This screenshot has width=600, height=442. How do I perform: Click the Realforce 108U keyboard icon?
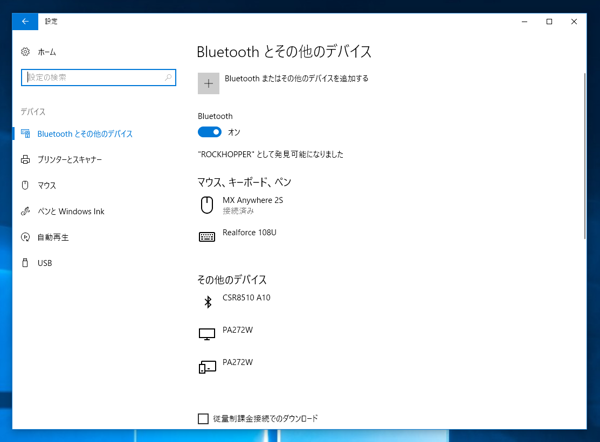coord(207,237)
